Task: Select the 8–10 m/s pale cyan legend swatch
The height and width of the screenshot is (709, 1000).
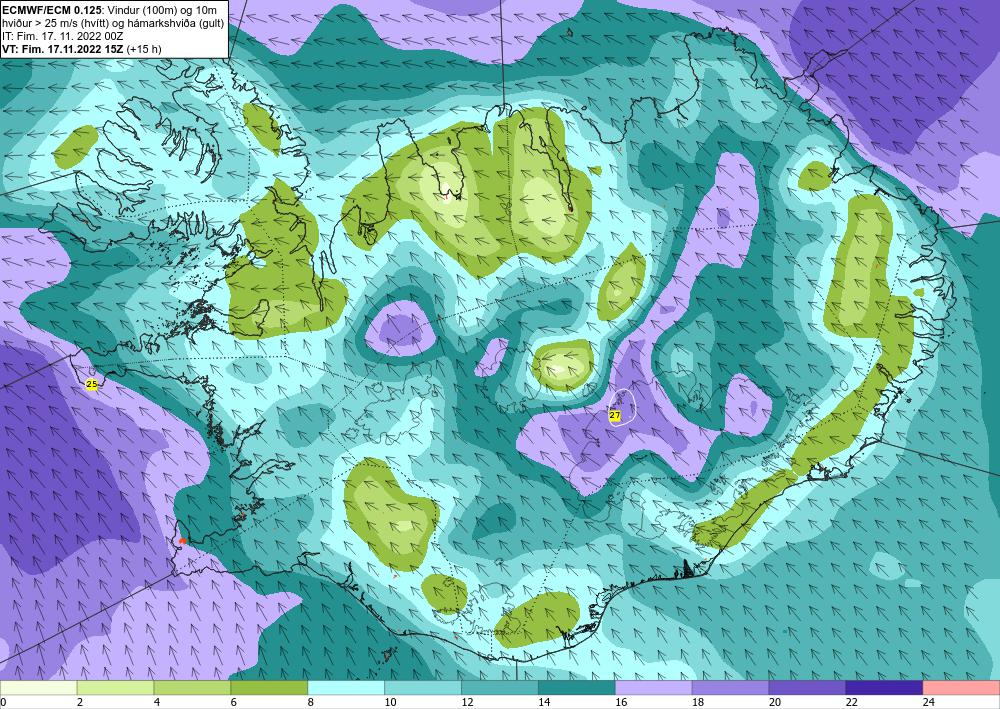Action: pos(346,688)
